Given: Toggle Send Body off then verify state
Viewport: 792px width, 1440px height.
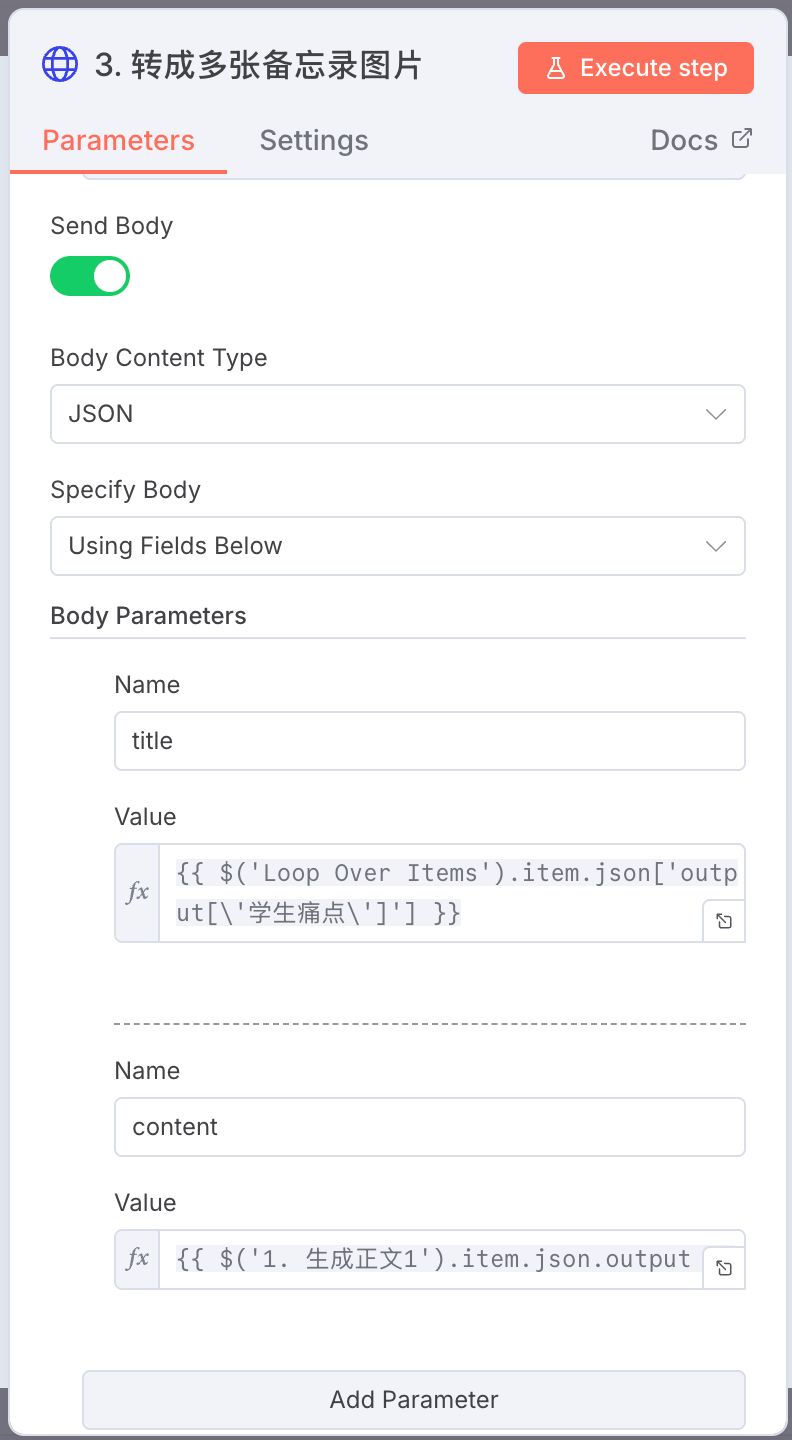Looking at the screenshot, I should coord(90,276).
